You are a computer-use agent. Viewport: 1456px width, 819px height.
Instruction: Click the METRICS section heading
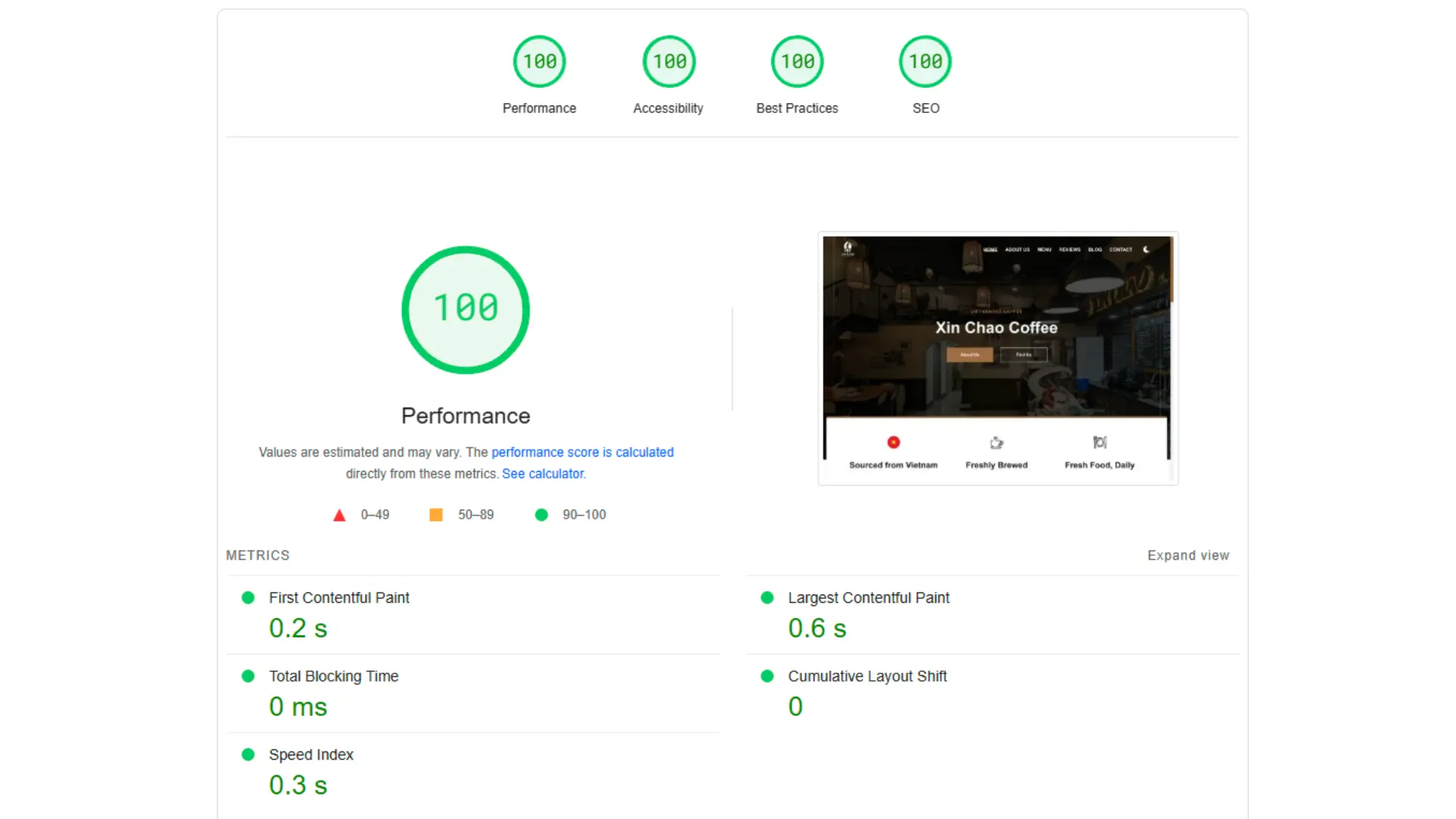[x=258, y=555]
